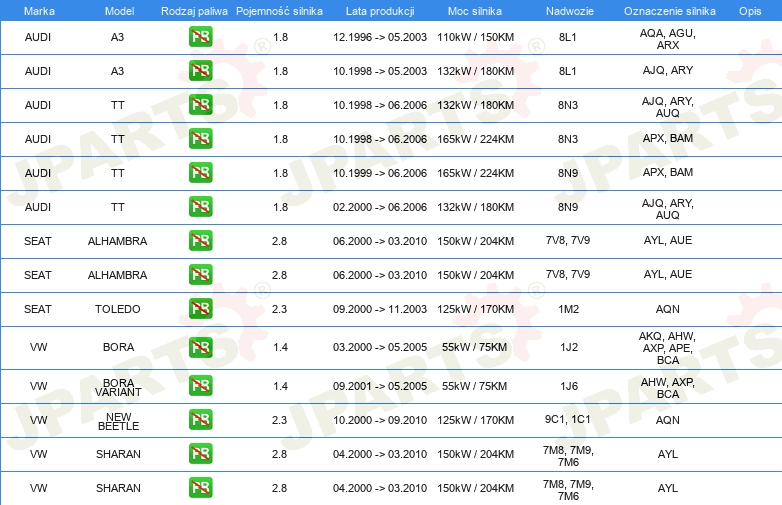This screenshot has height=505, width=782.
Task: Select the Lata produkcji column header
Action: pos(380,11)
